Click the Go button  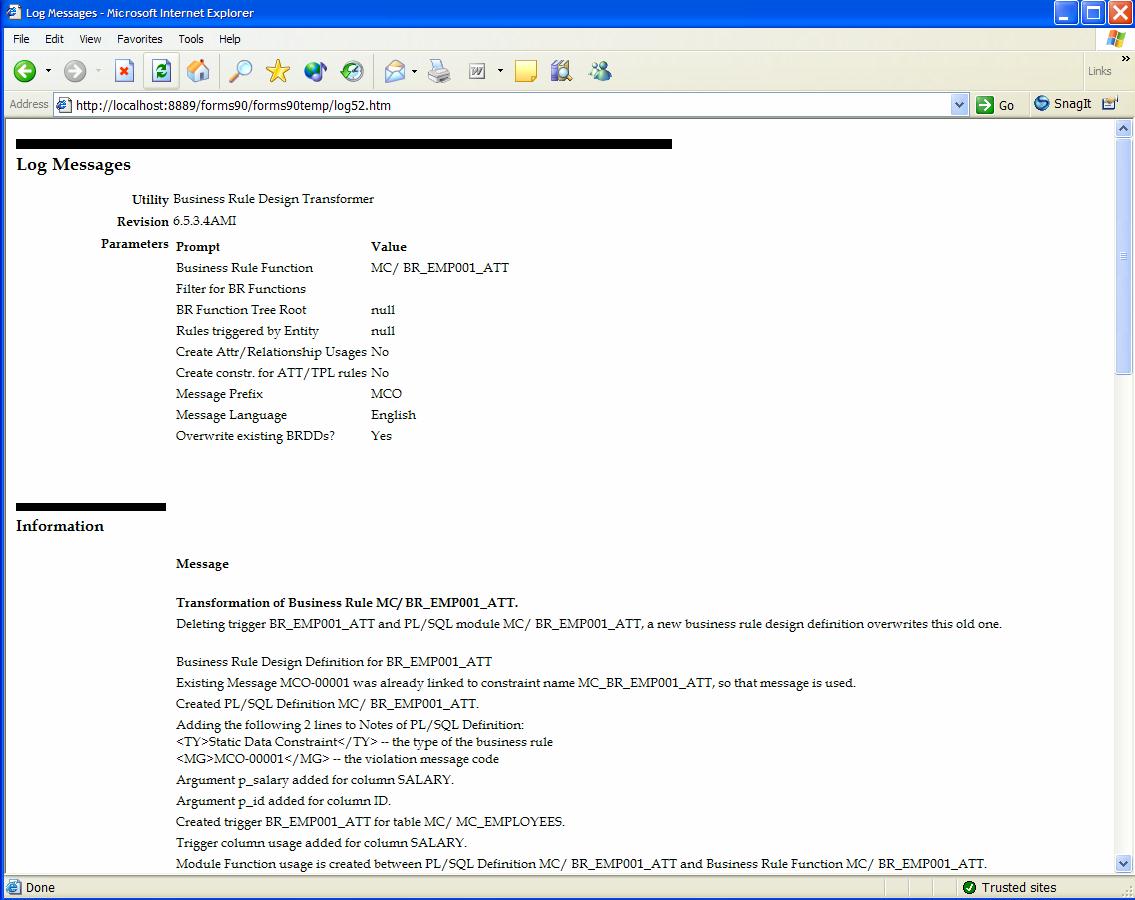click(x=996, y=105)
